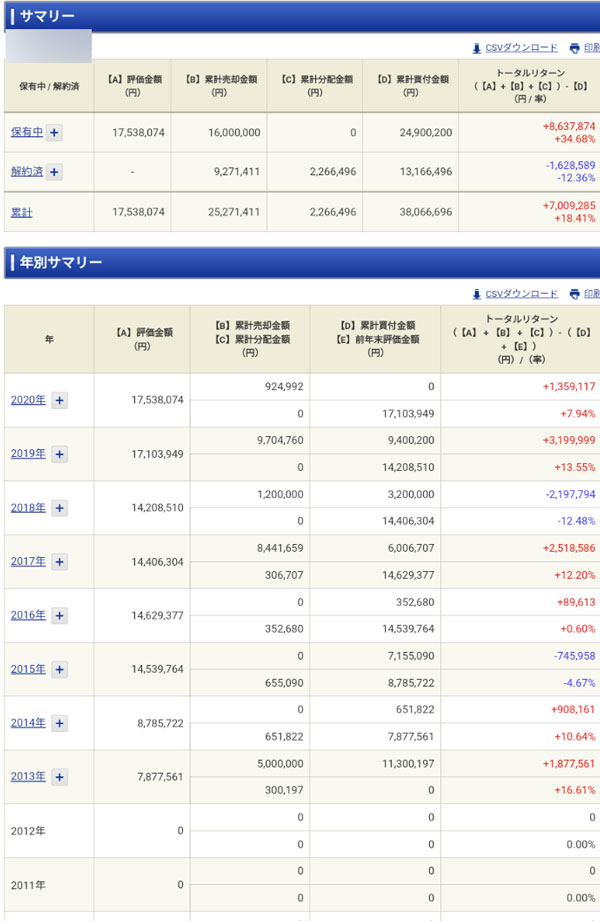Viewport: 600px width, 921px height.
Task: Expand the 2020年 row details
Action: click(x=59, y=400)
